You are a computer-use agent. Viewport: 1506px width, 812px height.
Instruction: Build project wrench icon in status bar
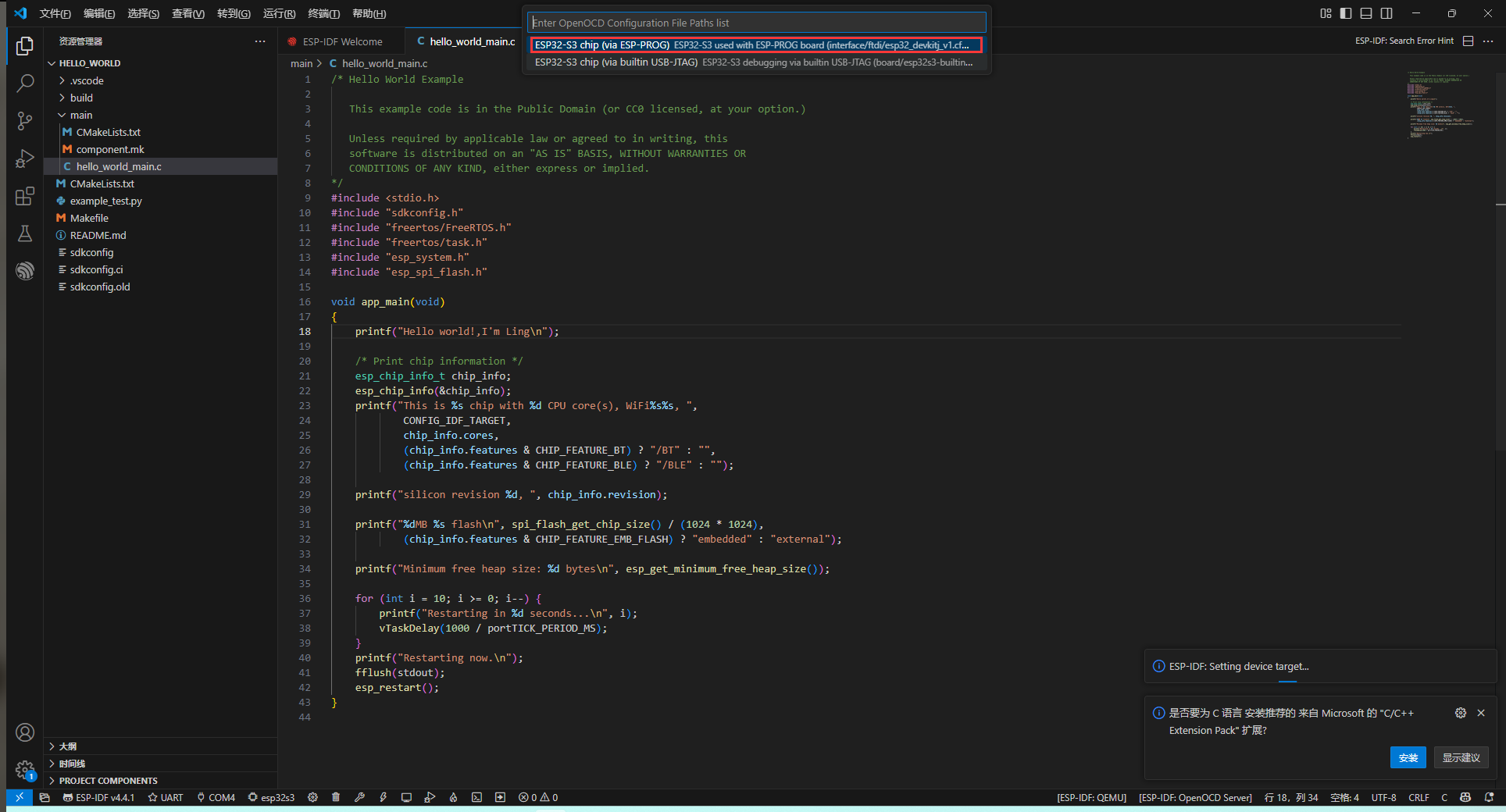coord(359,797)
